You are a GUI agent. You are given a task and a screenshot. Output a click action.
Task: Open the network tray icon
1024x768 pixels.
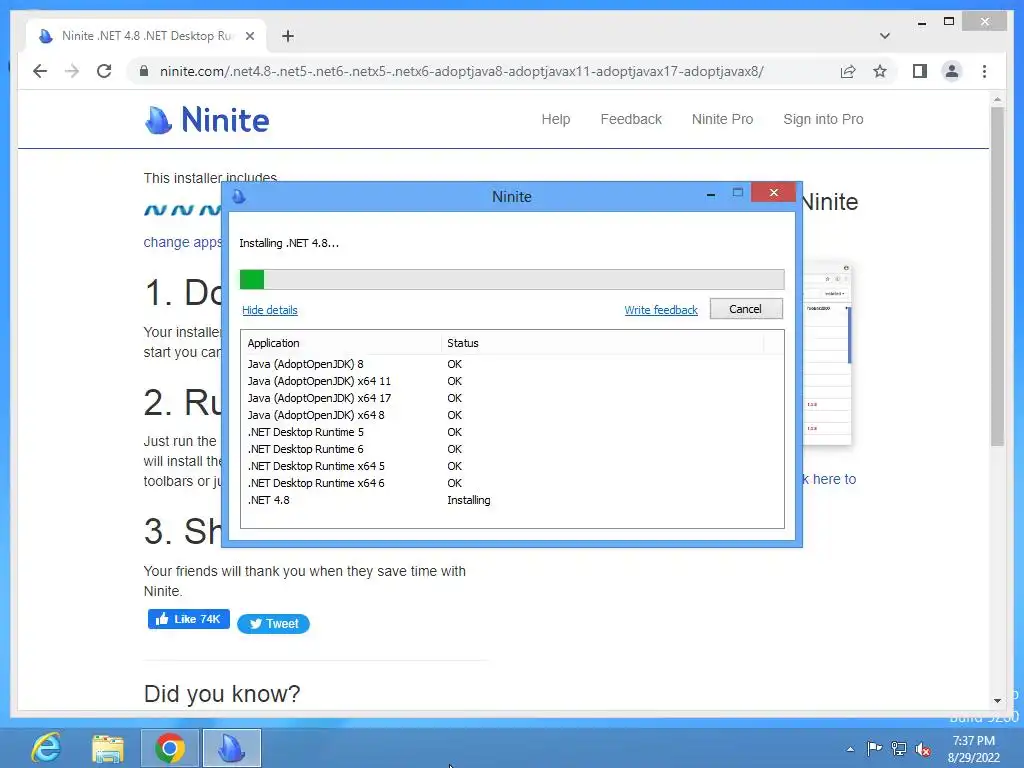(899, 749)
